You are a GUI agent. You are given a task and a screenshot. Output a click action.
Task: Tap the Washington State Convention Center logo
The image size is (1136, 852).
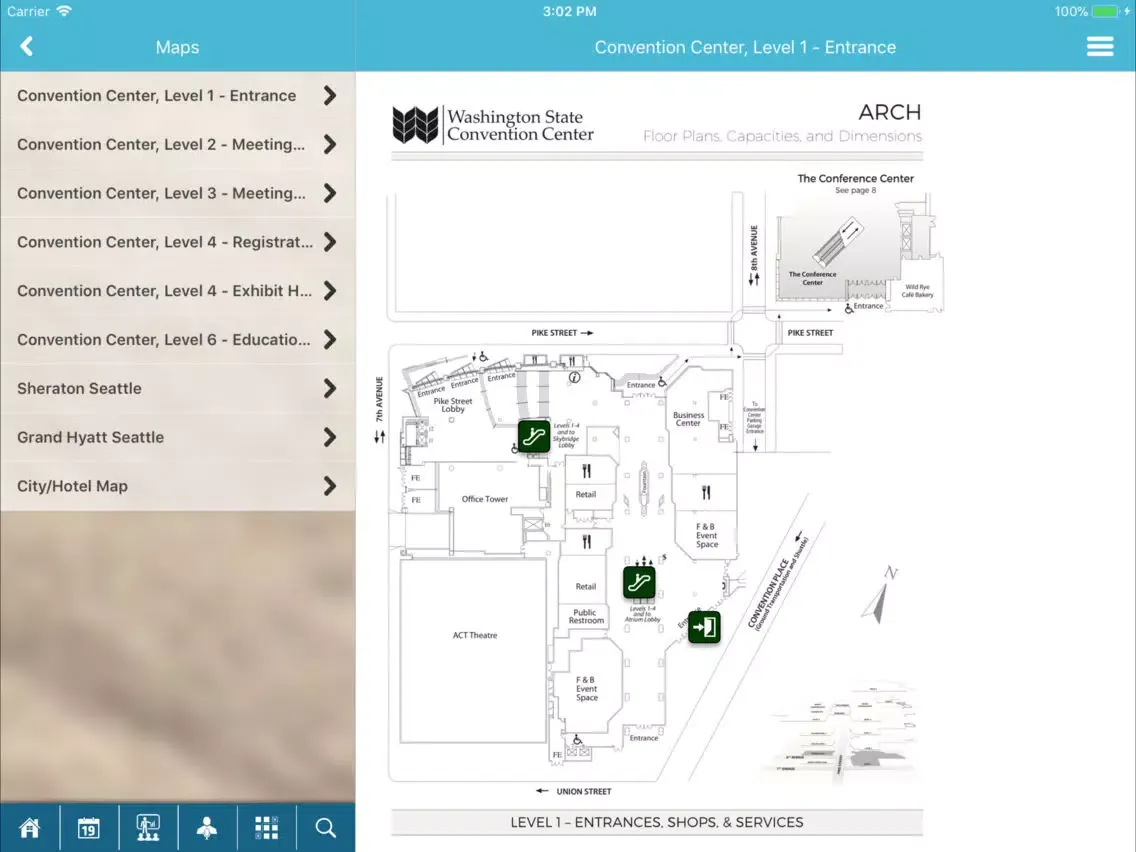[x=493, y=125]
